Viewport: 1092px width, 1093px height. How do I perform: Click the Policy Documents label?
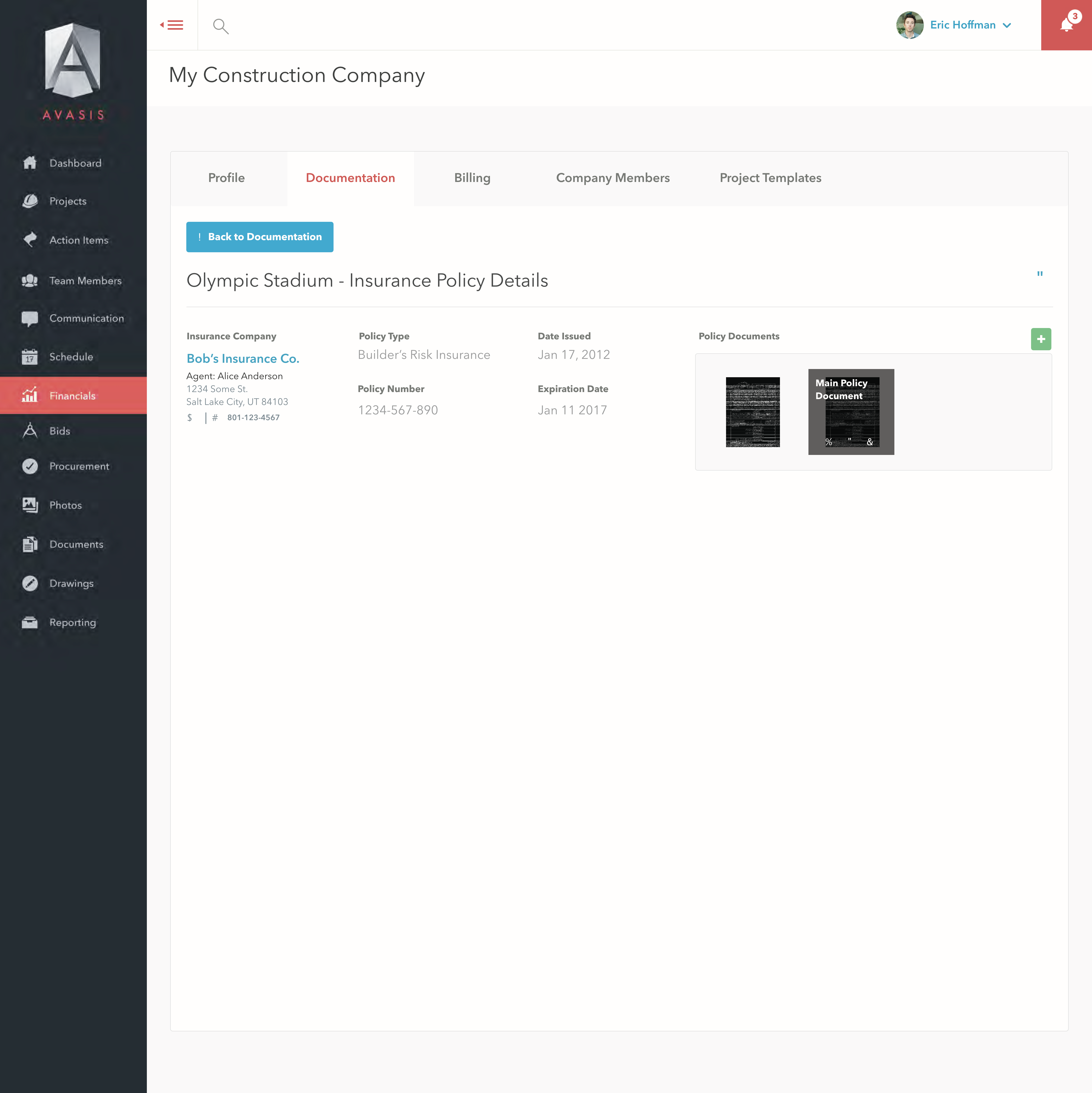point(739,336)
